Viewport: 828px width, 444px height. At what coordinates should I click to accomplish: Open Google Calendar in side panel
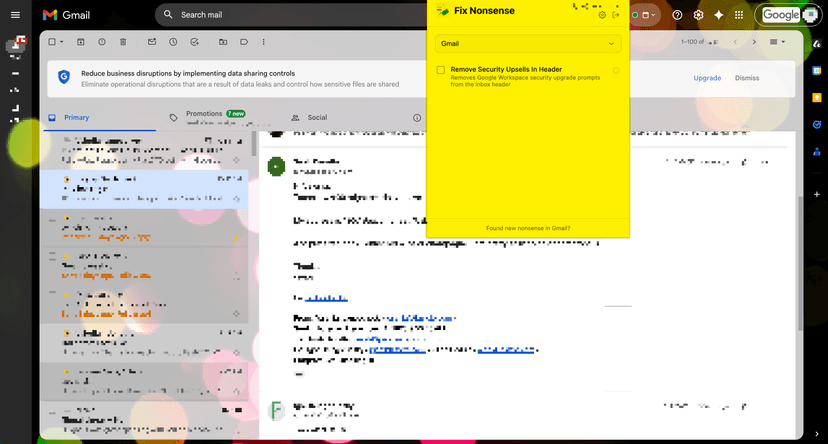pyautogui.click(x=816, y=70)
